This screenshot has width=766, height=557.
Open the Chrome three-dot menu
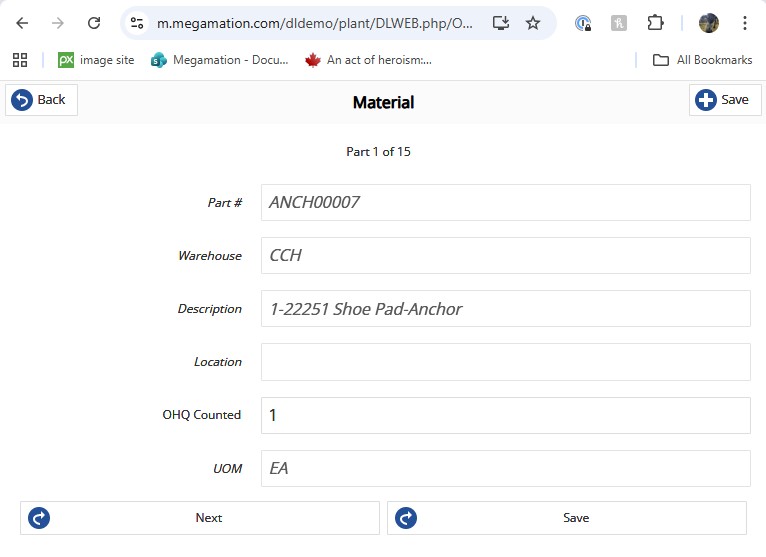click(745, 23)
